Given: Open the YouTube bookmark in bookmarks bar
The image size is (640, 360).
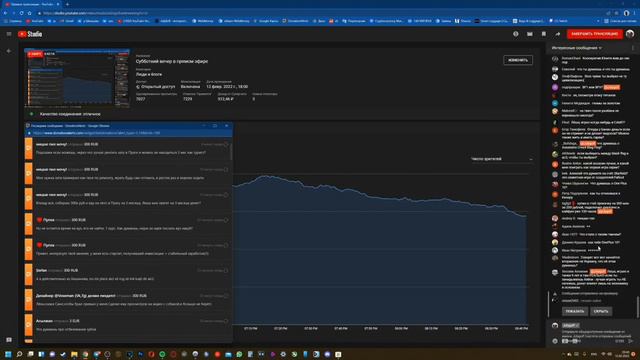Looking at the screenshot, I should click(x=35, y=21).
